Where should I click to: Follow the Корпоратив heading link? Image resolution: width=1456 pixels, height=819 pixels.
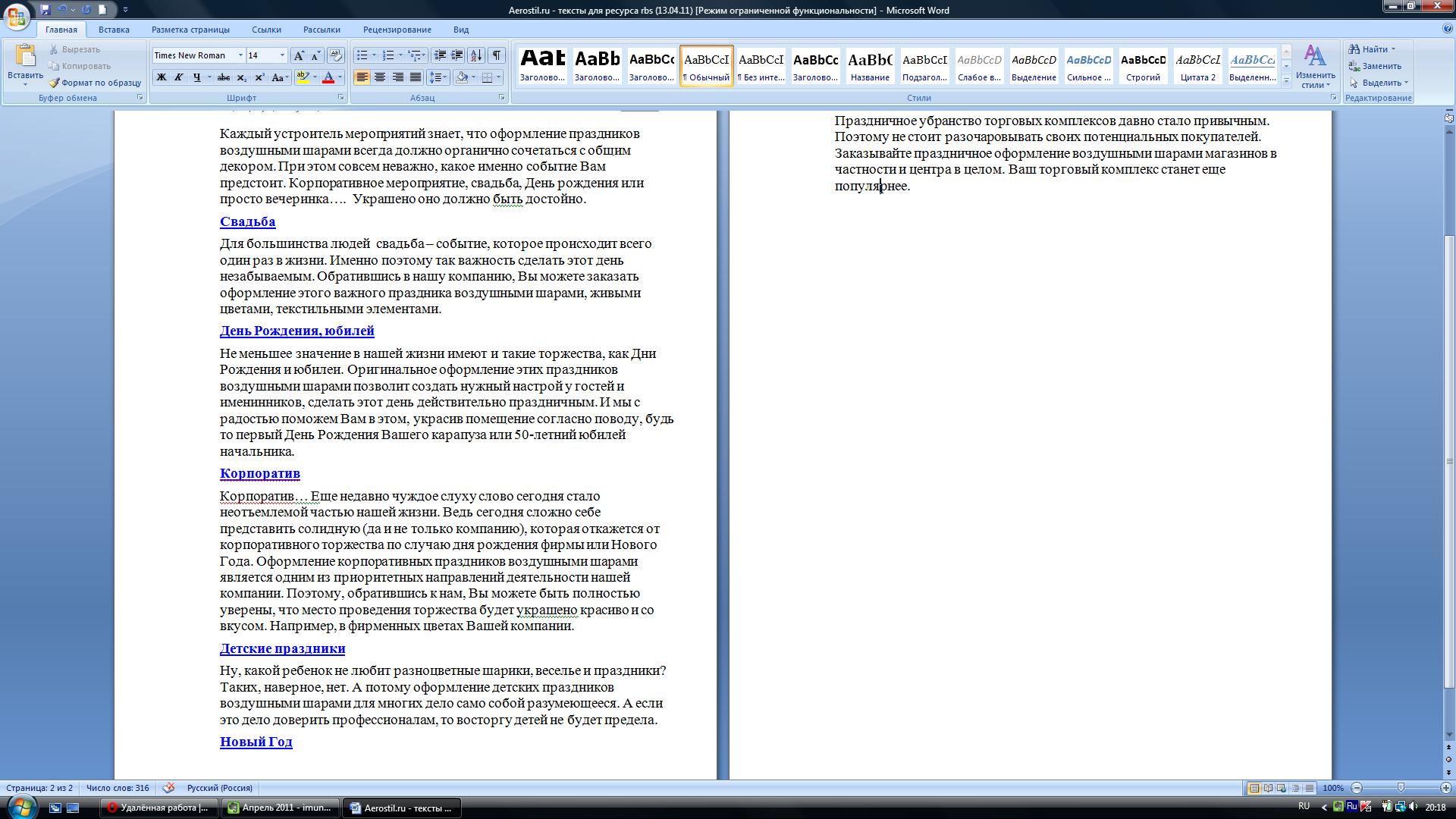pyautogui.click(x=259, y=474)
